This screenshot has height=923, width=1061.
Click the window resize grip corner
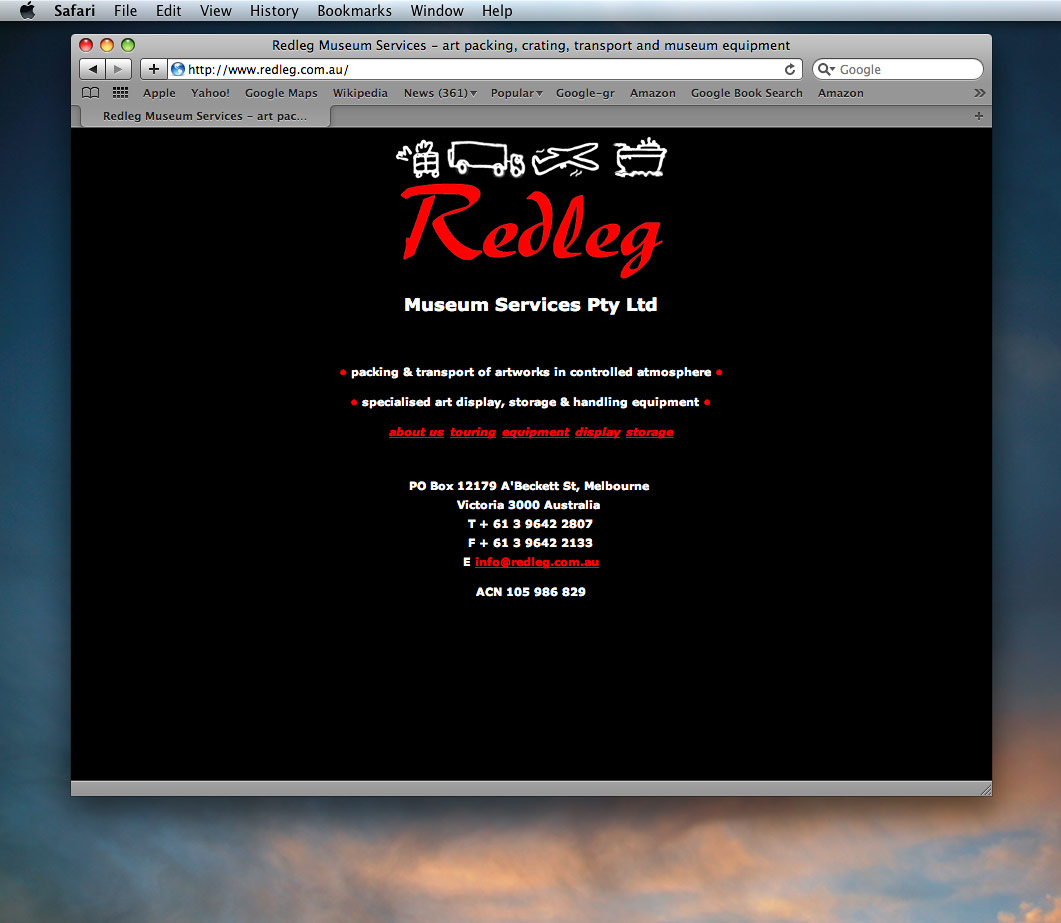[x=986, y=789]
